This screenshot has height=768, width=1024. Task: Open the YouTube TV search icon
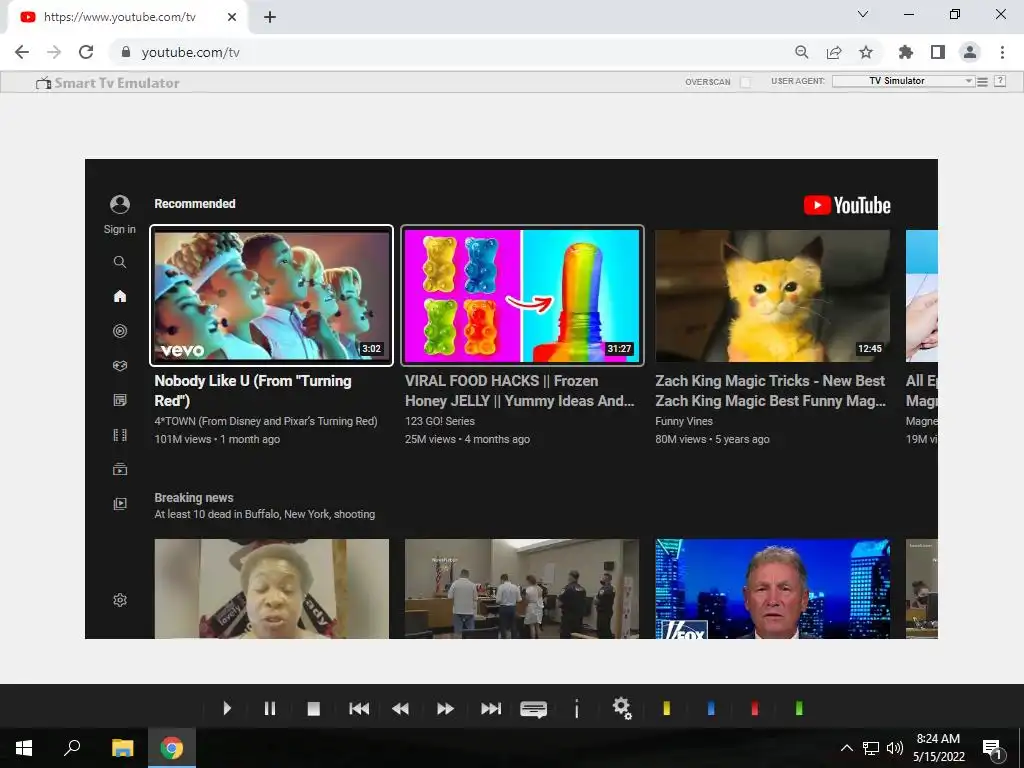point(120,262)
